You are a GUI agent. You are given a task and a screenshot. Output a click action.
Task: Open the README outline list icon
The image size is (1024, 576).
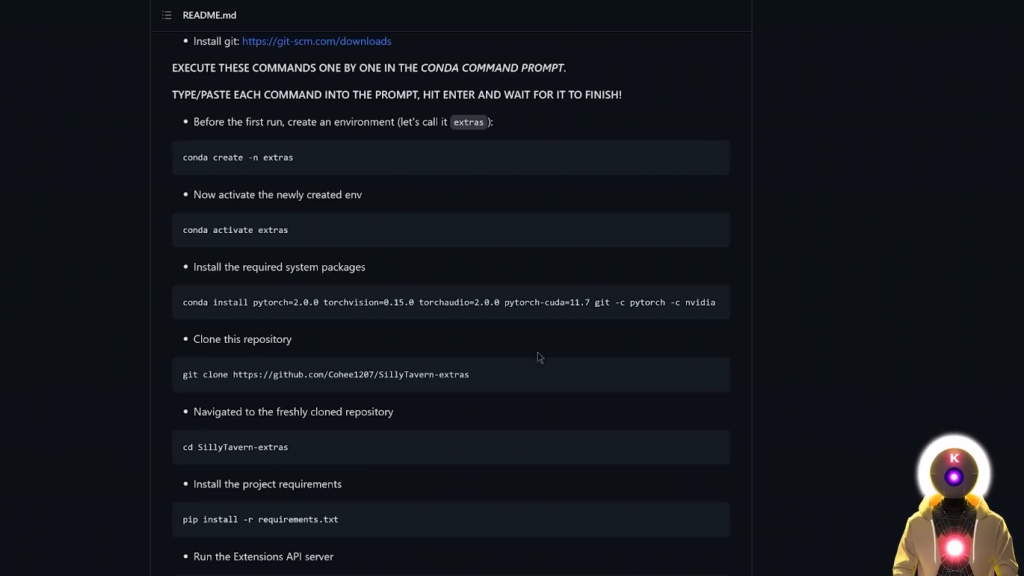(167, 15)
